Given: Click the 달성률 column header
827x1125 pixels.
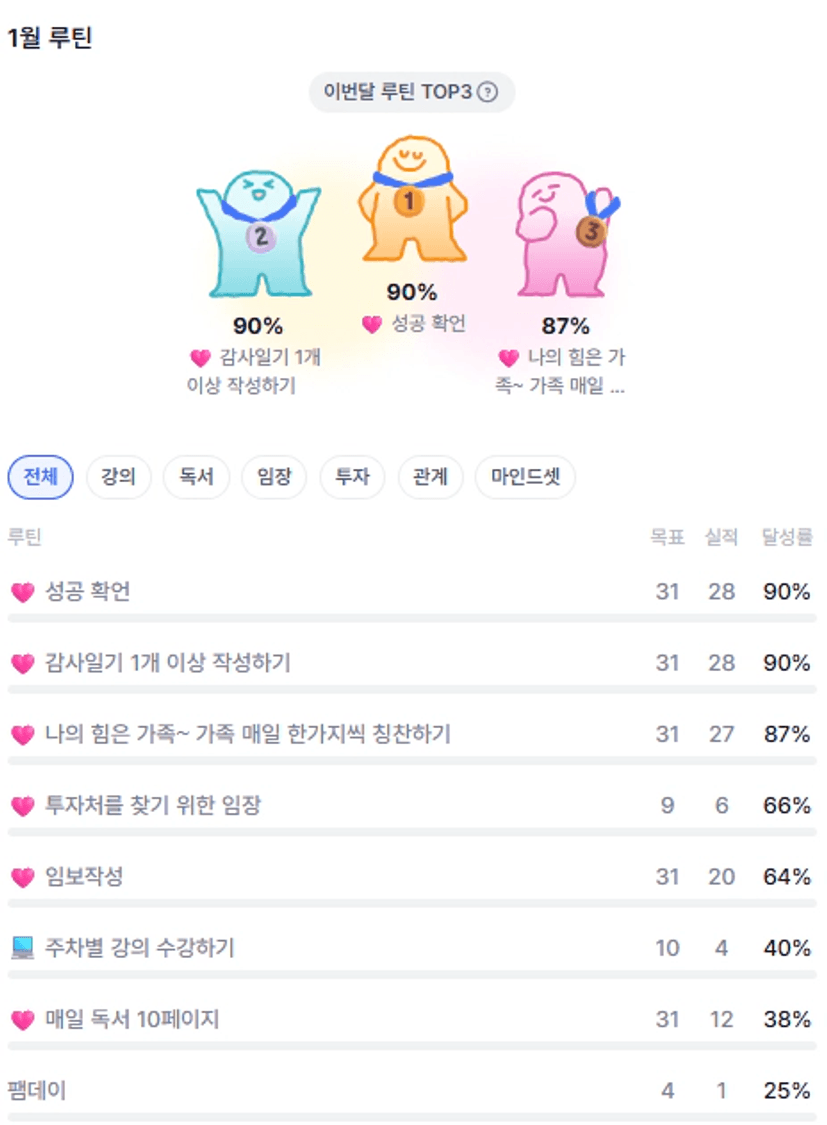Looking at the screenshot, I should pos(787,537).
